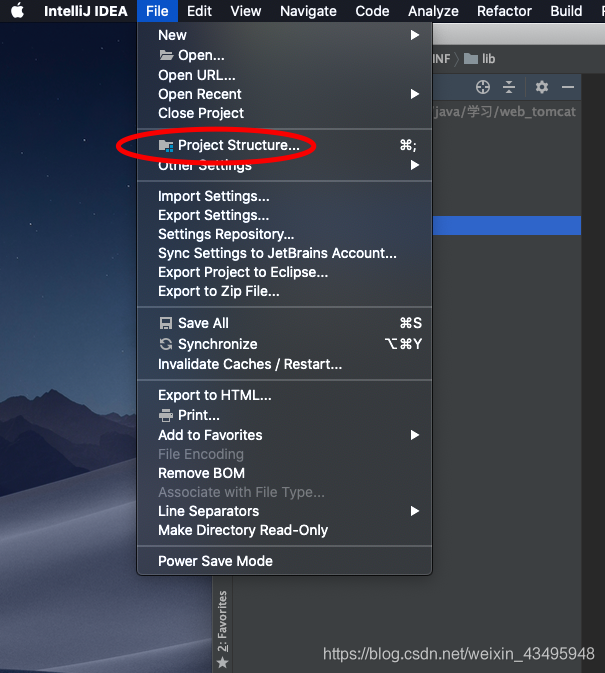This screenshot has width=605, height=673.
Task: Open the Navigate menu
Action: pyautogui.click(x=308, y=11)
